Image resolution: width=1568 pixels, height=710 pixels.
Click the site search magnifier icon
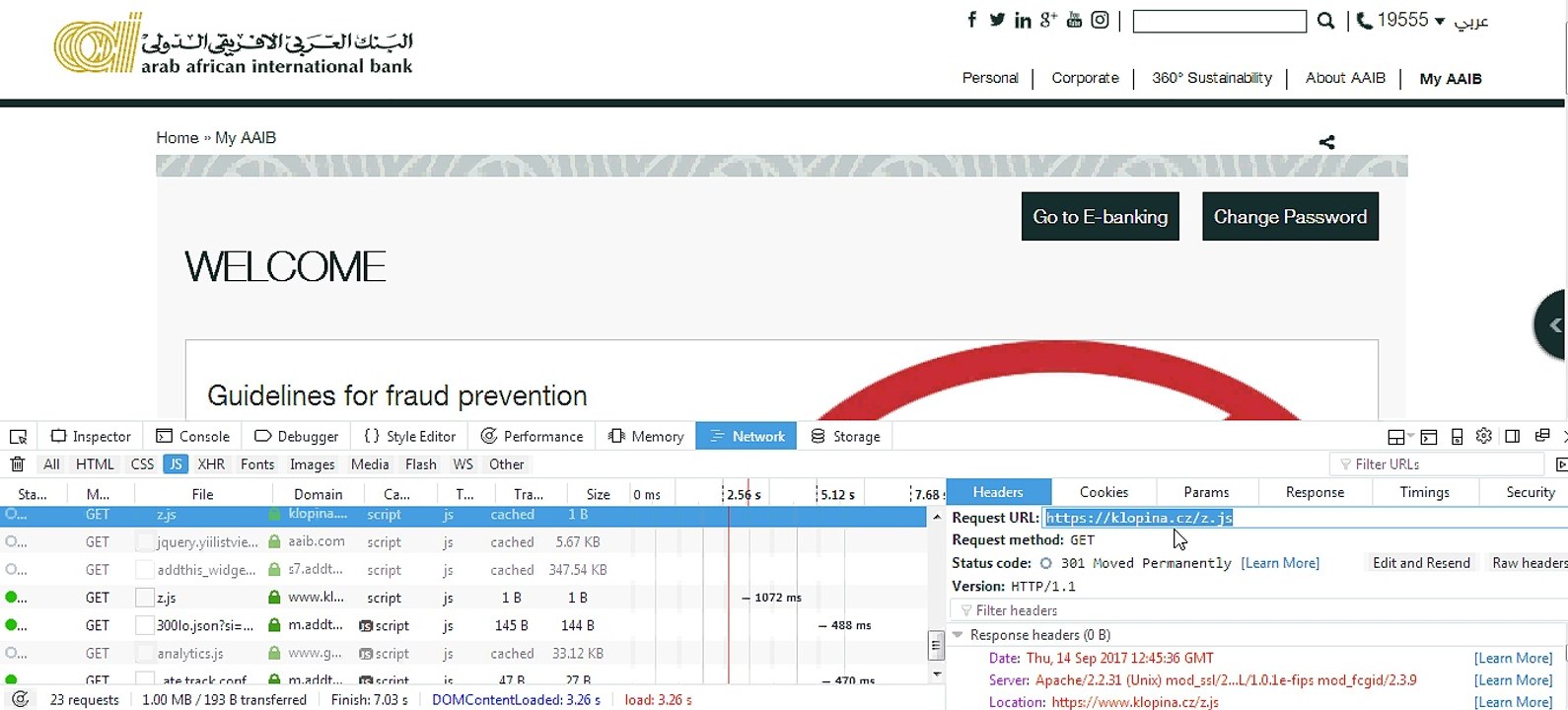pos(1326,21)
